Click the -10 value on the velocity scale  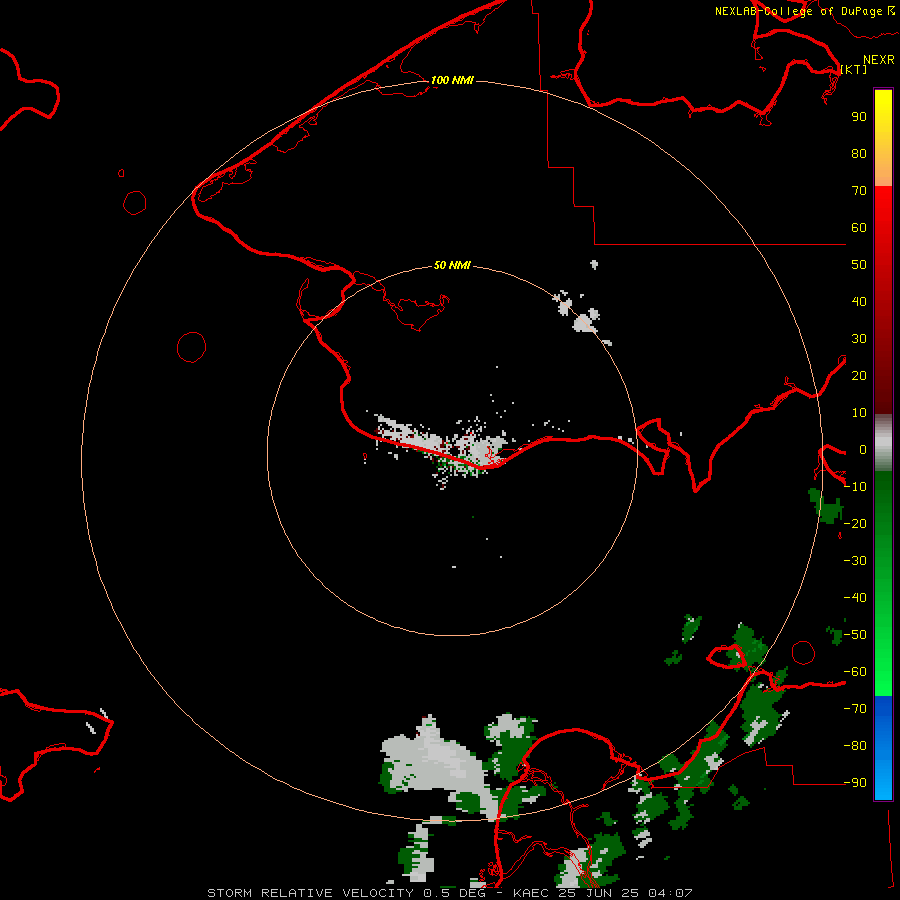855,487
